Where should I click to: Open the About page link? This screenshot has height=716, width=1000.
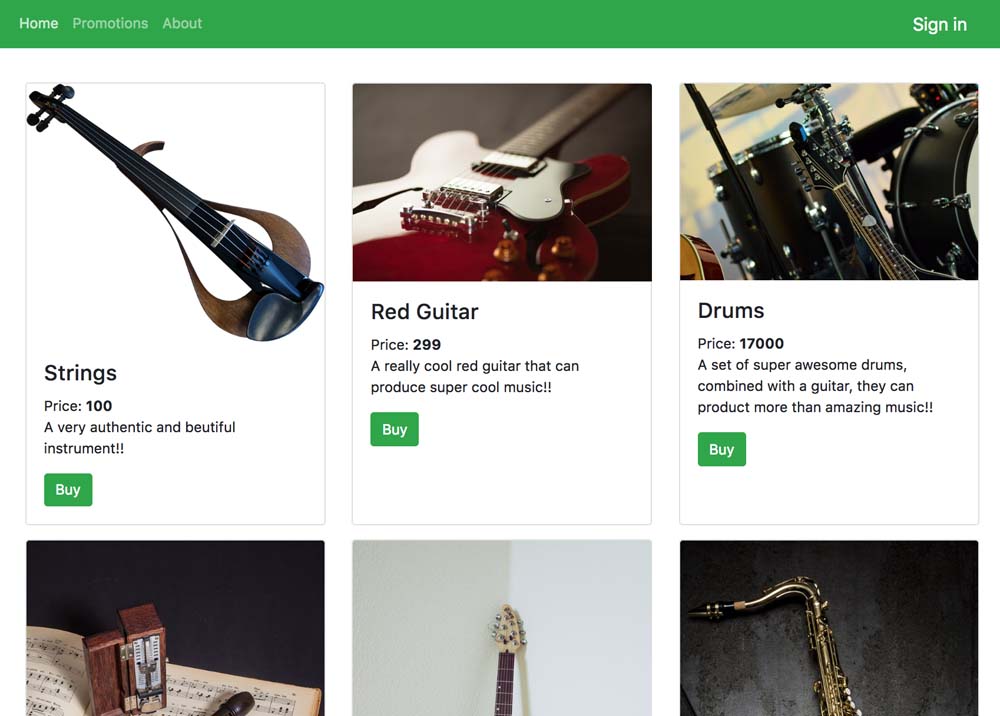click(182, 24)
